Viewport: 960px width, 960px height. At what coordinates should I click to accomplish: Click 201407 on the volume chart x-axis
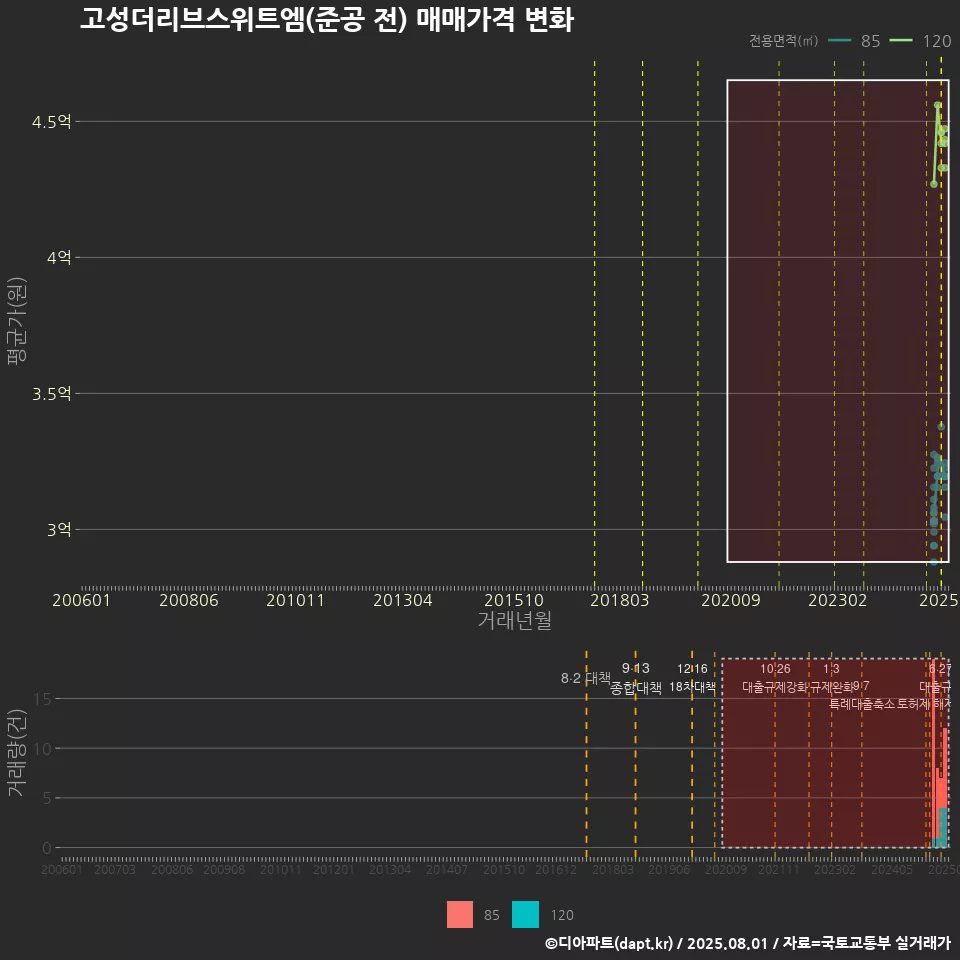447,870
